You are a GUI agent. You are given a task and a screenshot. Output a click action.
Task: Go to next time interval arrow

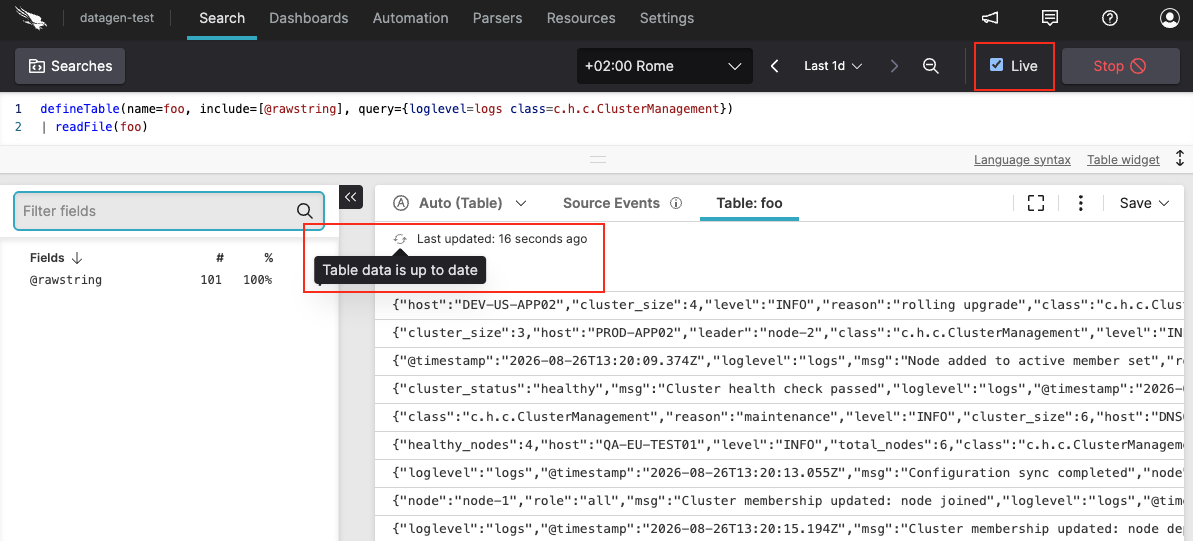(x=894, y=66)
